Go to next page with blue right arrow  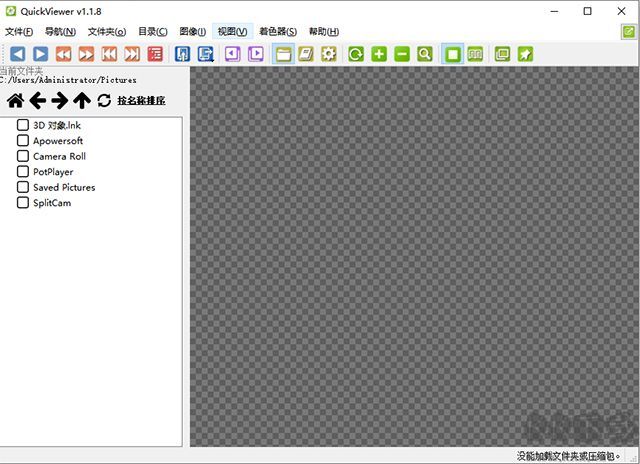pyautogui.click(x=40, y=54)
